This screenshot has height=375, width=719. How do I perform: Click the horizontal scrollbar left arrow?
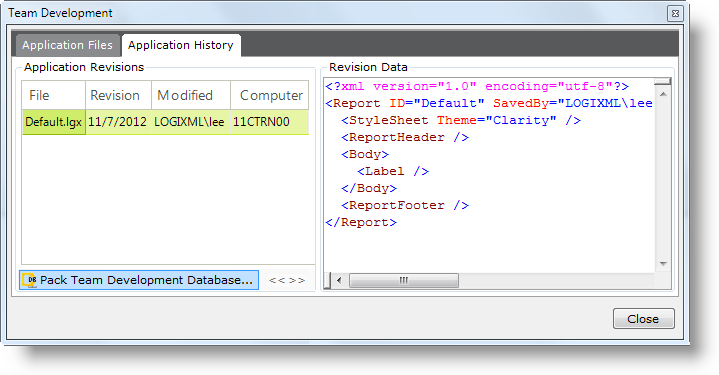[x=339, y=281]
